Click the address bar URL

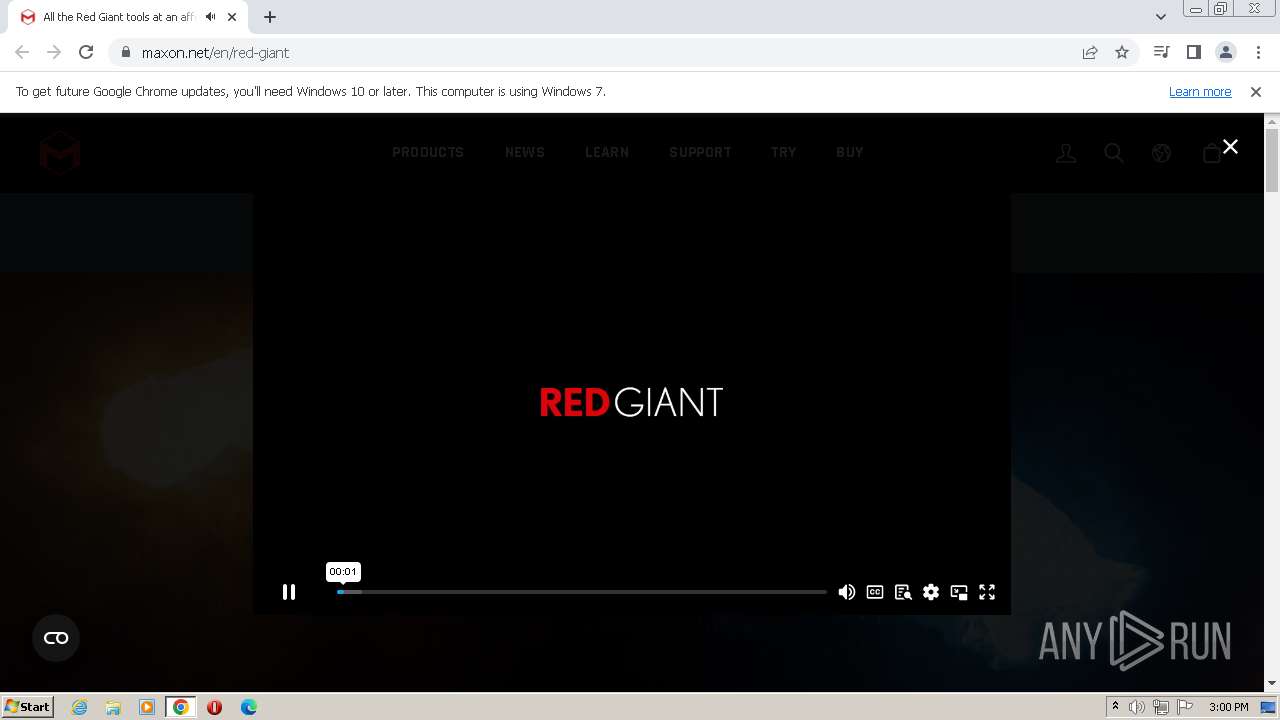point(215,53)
